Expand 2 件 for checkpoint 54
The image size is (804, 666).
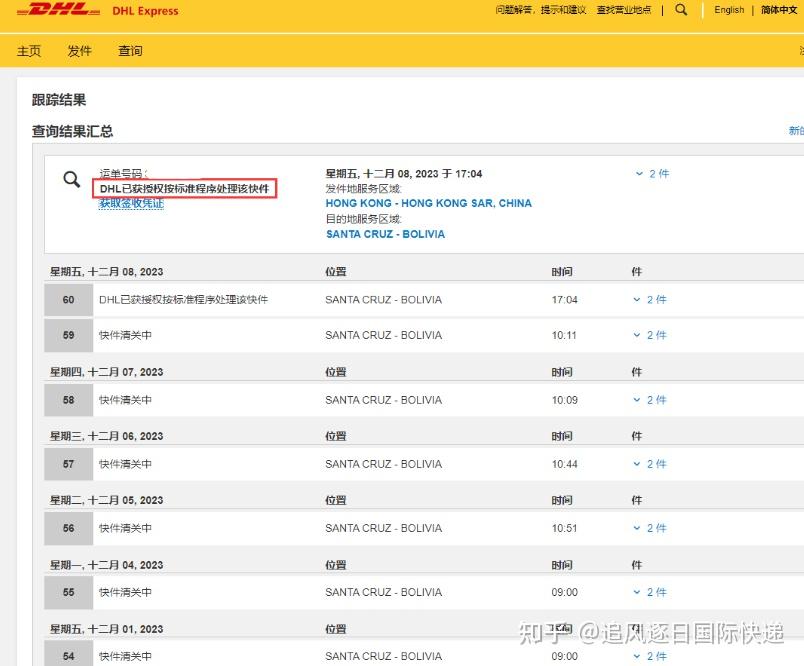tap(650, 656)
